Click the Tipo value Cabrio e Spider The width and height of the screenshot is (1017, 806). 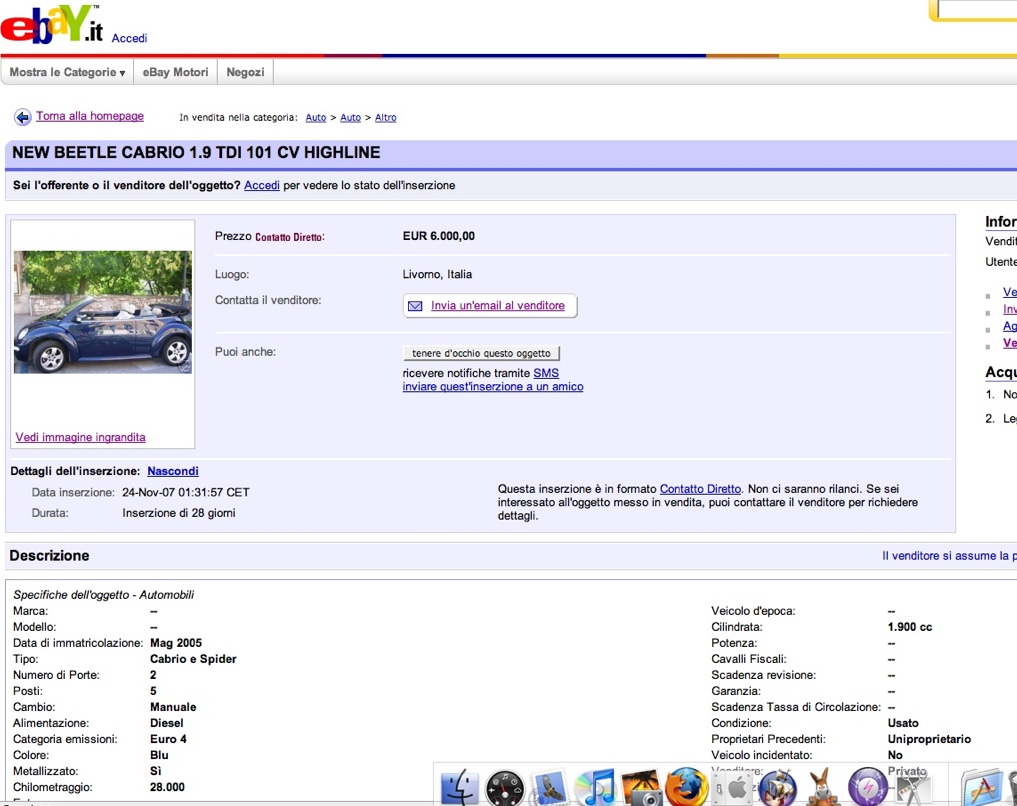[193, 659]
